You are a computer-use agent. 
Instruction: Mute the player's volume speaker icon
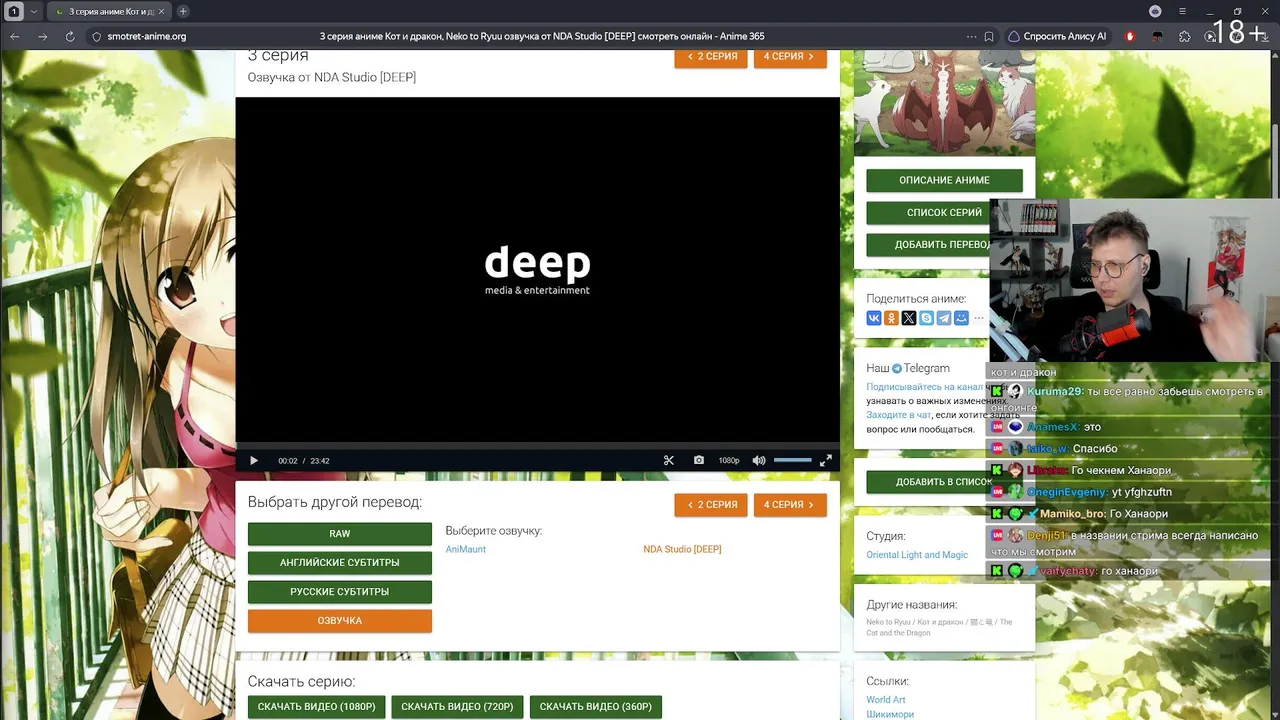point(759,461)
